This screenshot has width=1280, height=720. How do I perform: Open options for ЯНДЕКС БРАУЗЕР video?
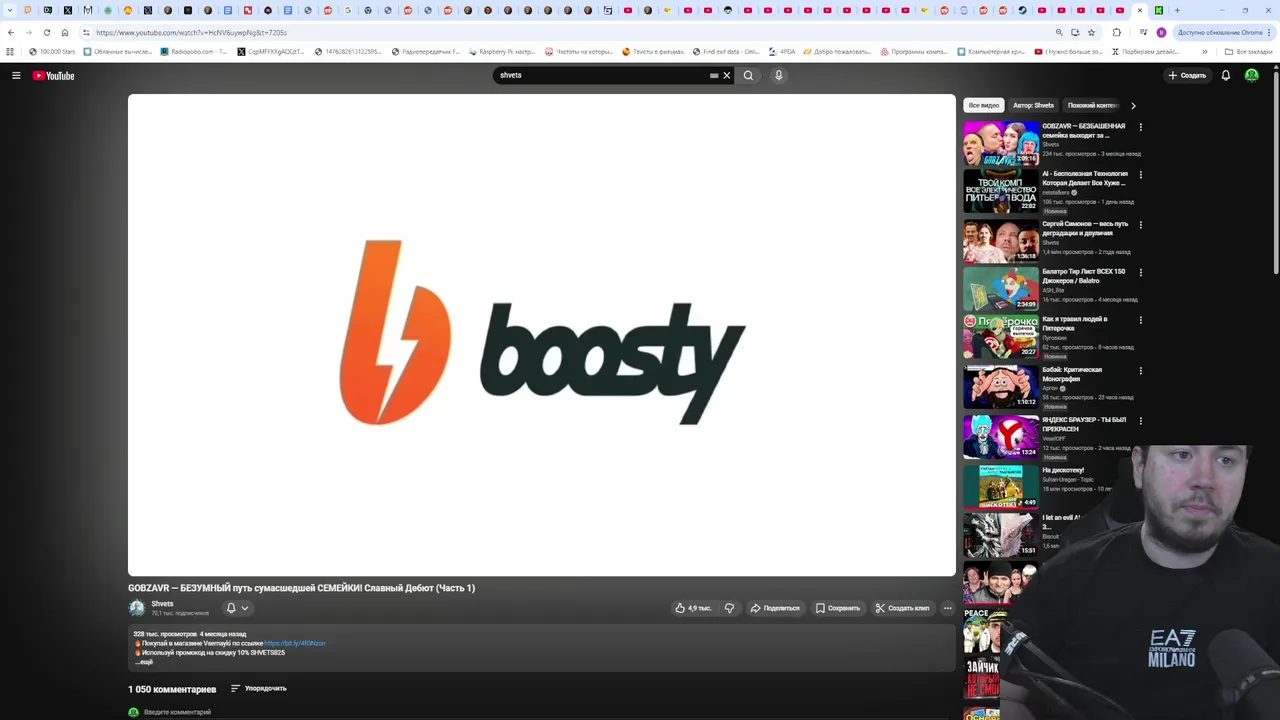[x=1140, y=421]
